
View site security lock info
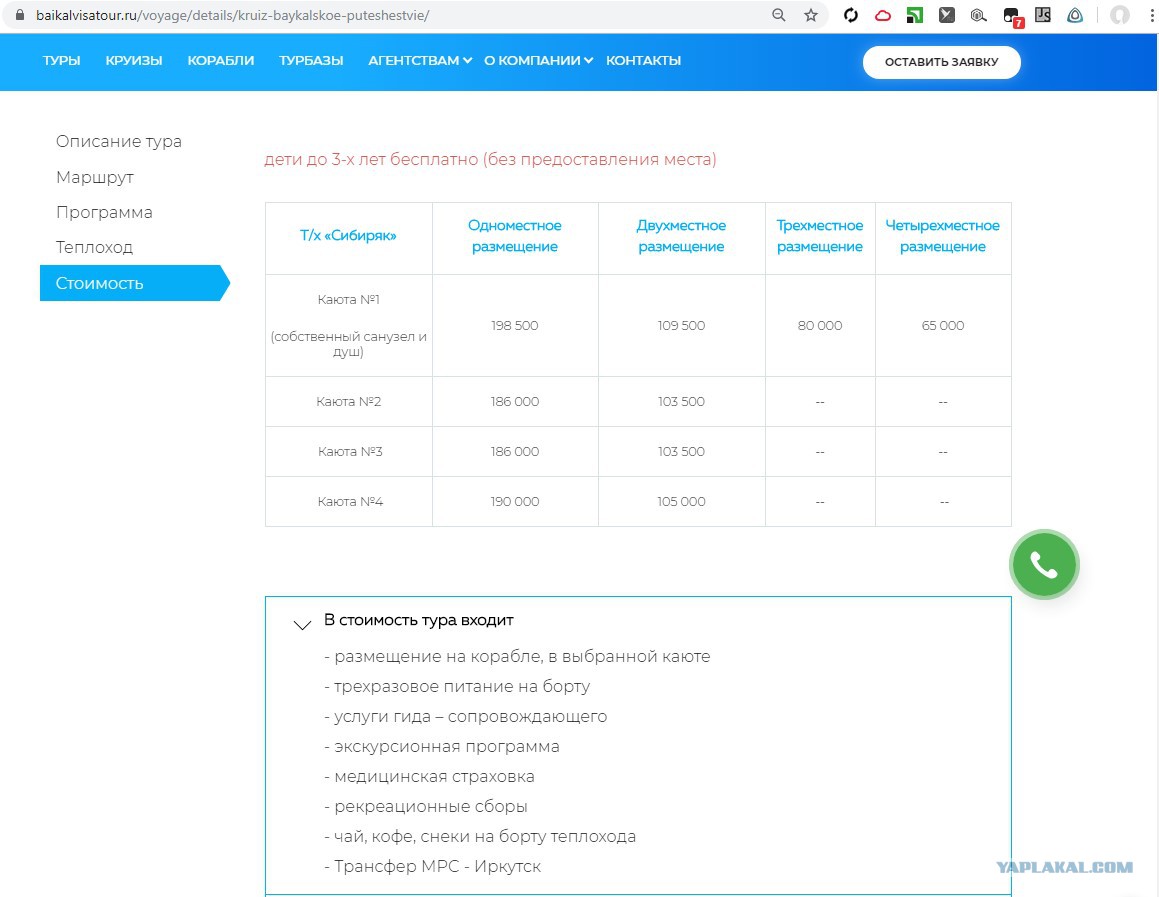click(21, 15)
